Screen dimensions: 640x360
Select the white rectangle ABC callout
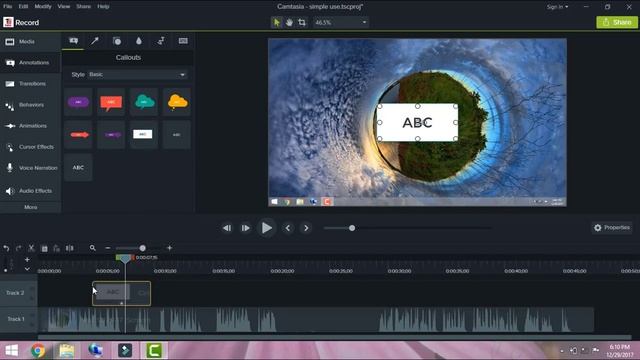pos(144,135)
